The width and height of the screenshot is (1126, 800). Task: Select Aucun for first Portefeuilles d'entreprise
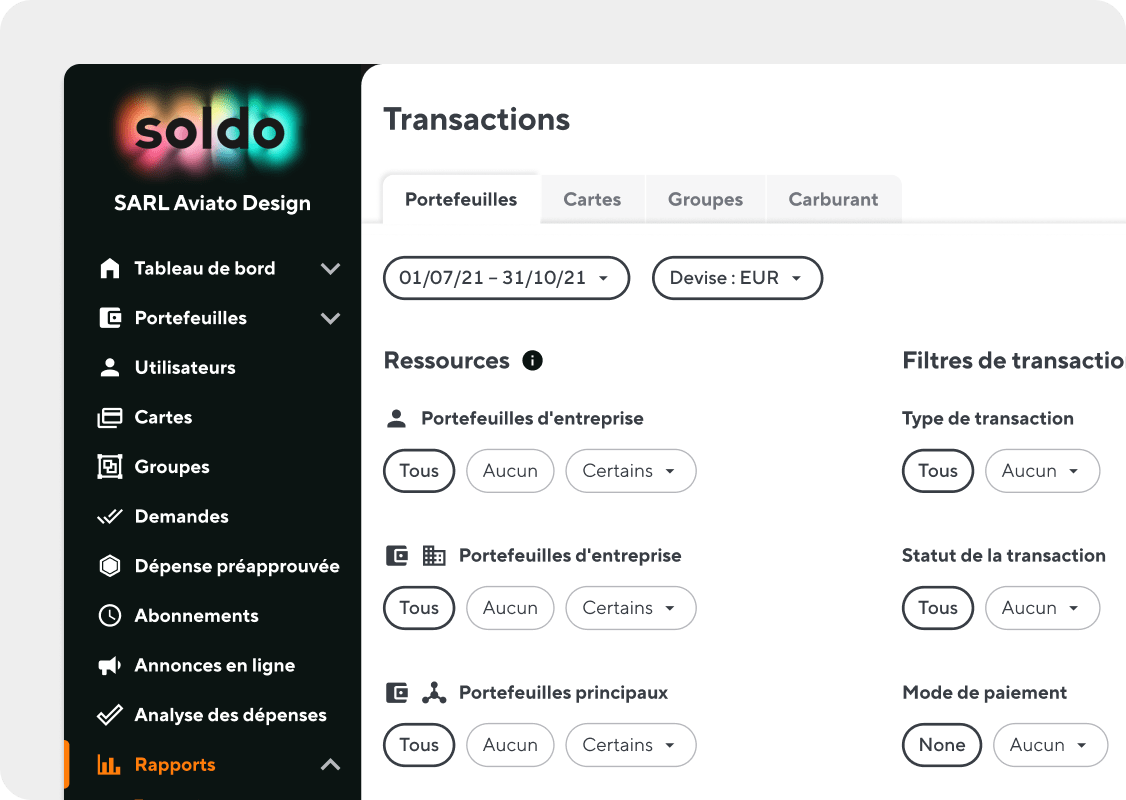click(510, 471)
